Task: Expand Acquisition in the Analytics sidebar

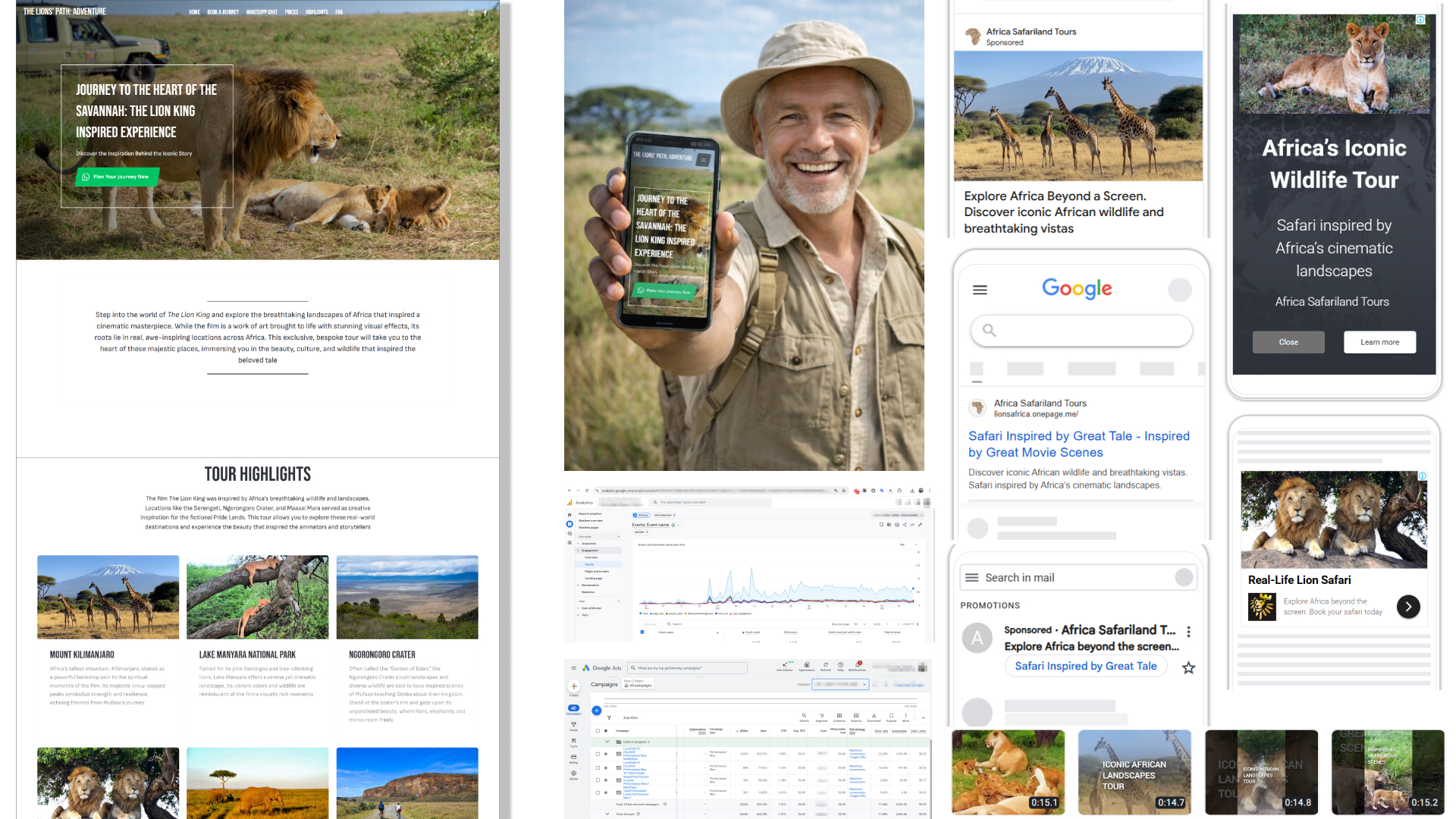Action: coord(578,544)
